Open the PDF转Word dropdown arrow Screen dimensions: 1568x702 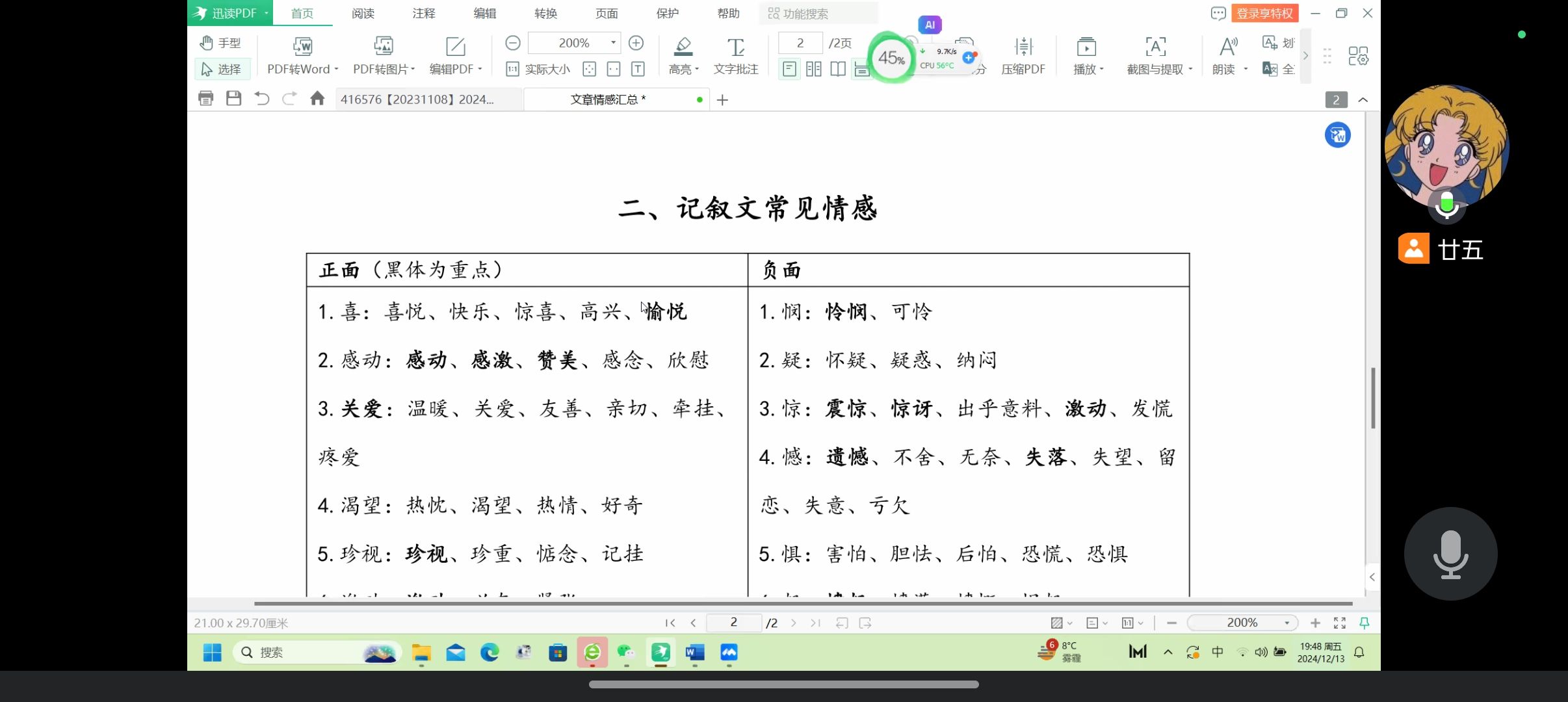336,69
